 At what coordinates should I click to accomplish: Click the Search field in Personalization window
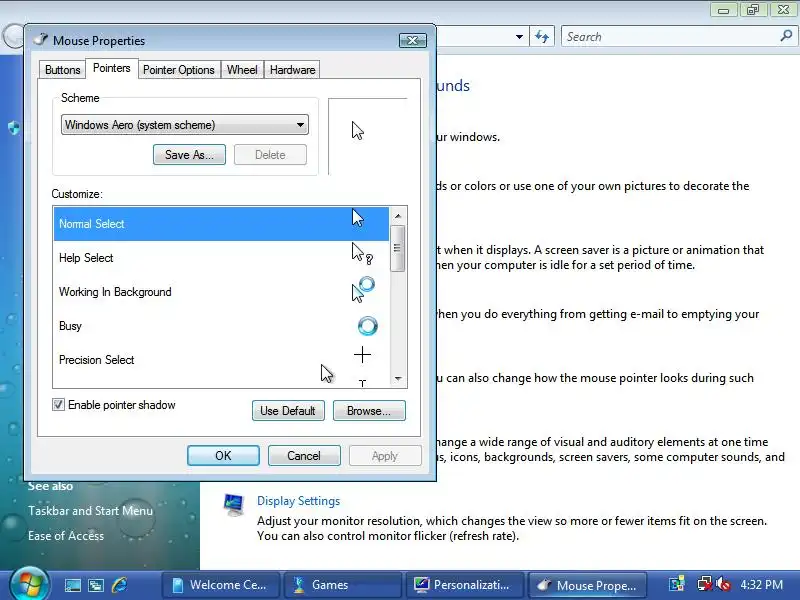tap(671, 37)
